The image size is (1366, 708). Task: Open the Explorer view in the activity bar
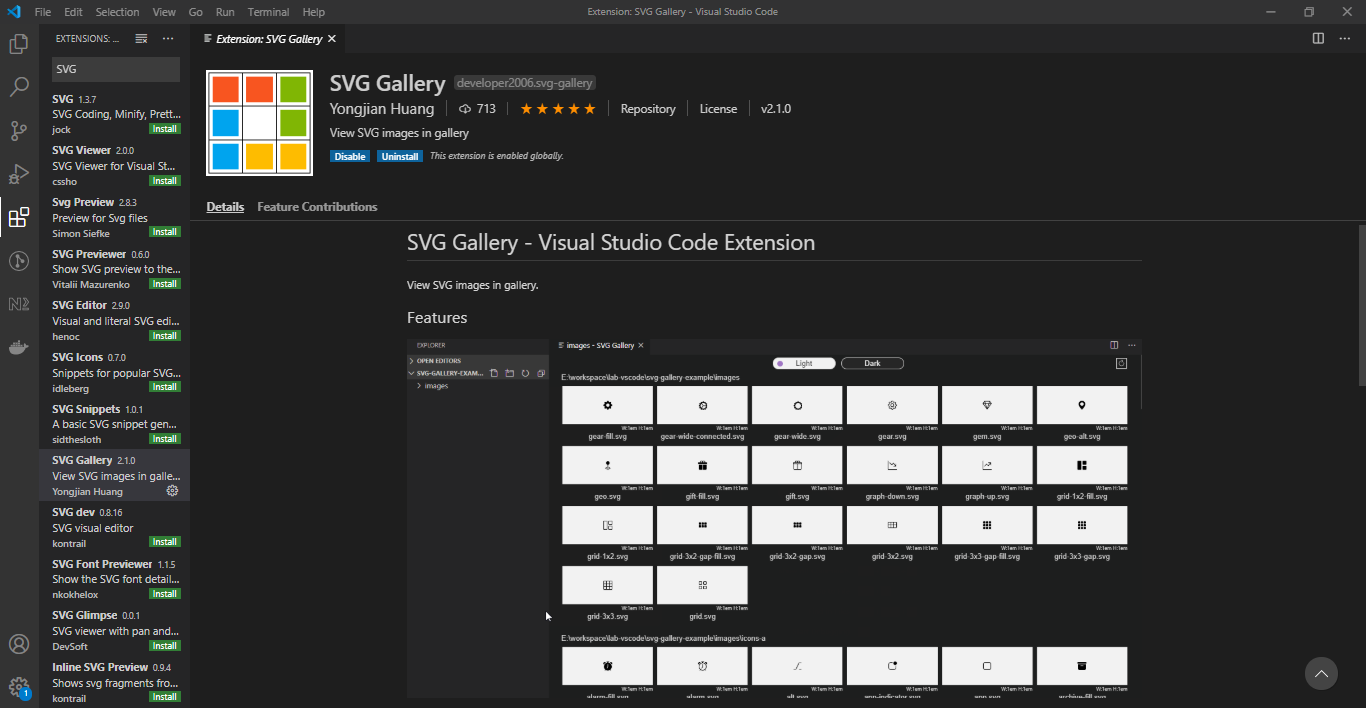pos(19,44)
